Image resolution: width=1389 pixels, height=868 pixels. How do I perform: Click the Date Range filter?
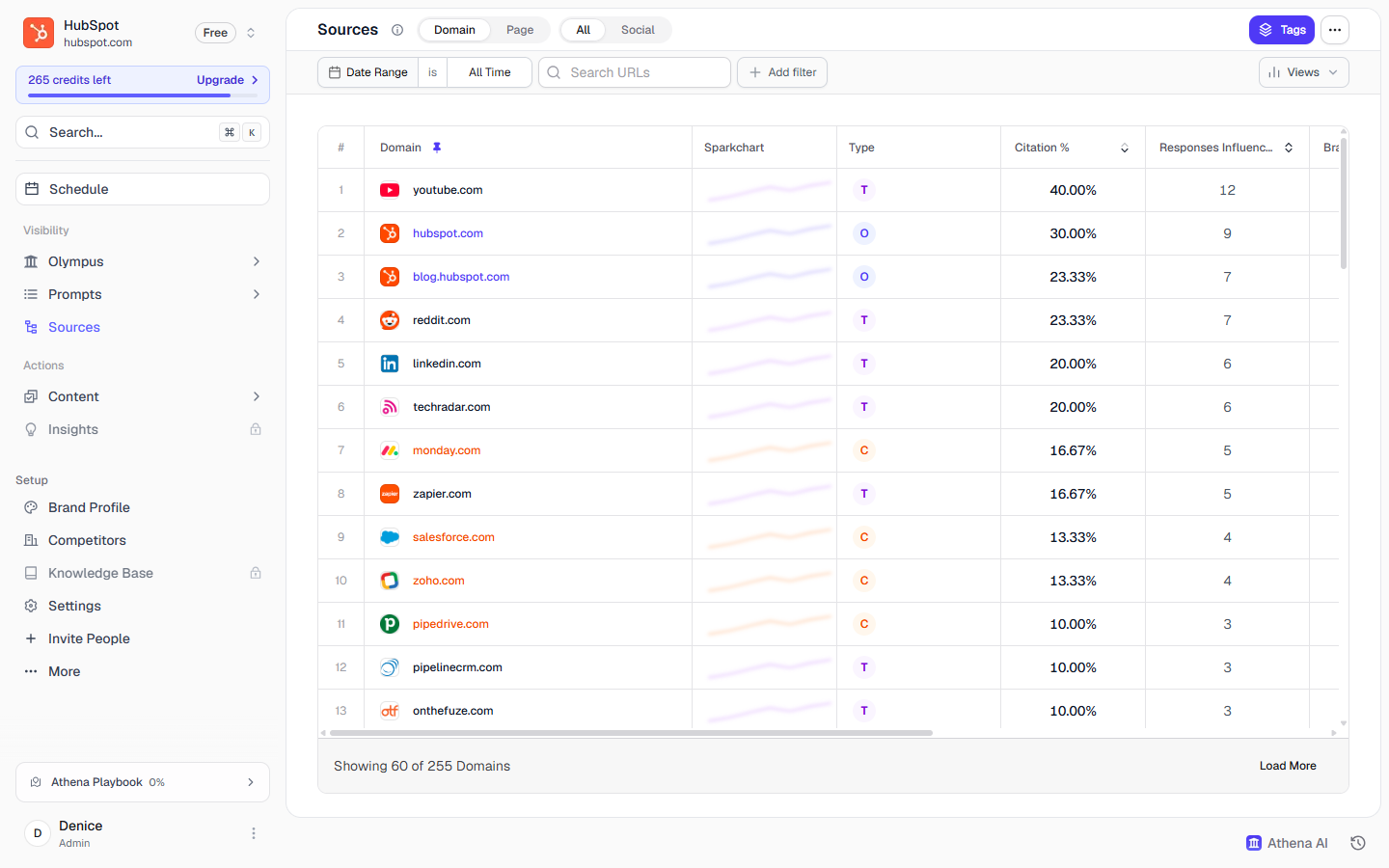[x=368, y=72]
